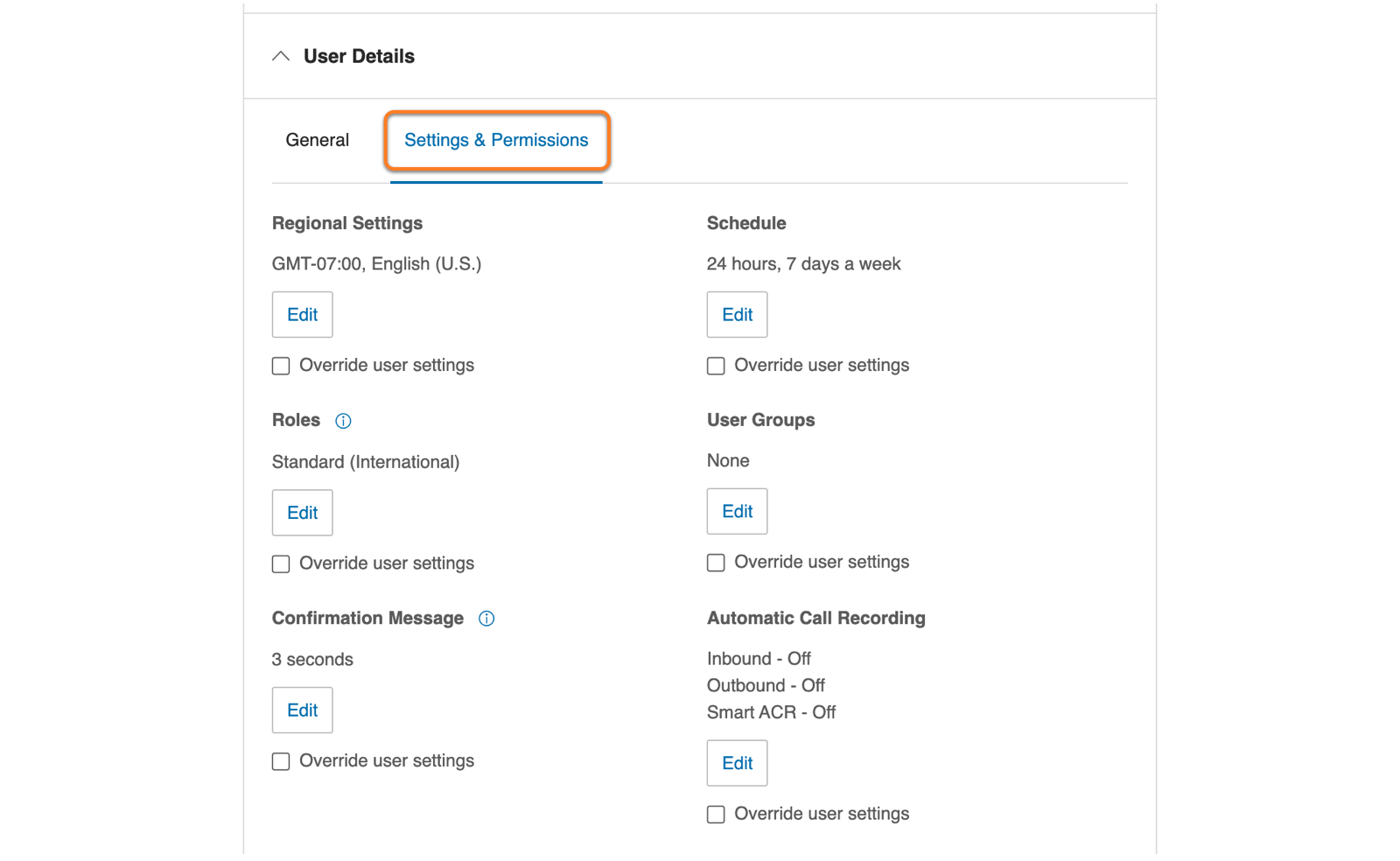Edit the Roles setting
1400x861 pixels.
click(x=302, y=513)
